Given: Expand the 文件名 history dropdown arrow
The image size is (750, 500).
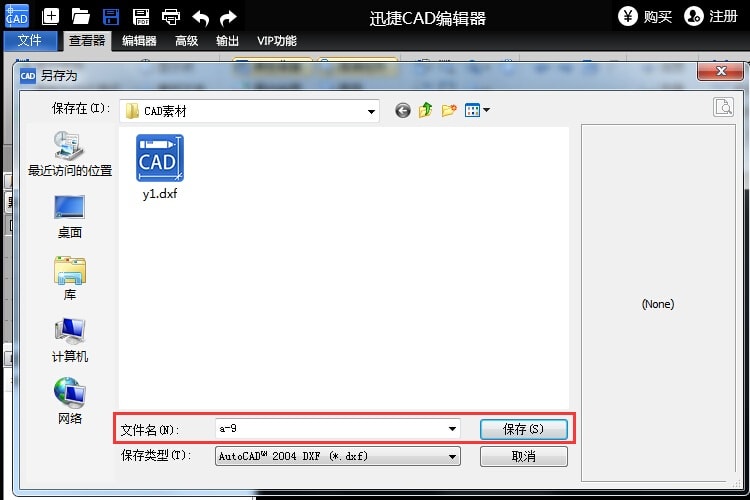Looking at the screenshot, I should point(452,429).
